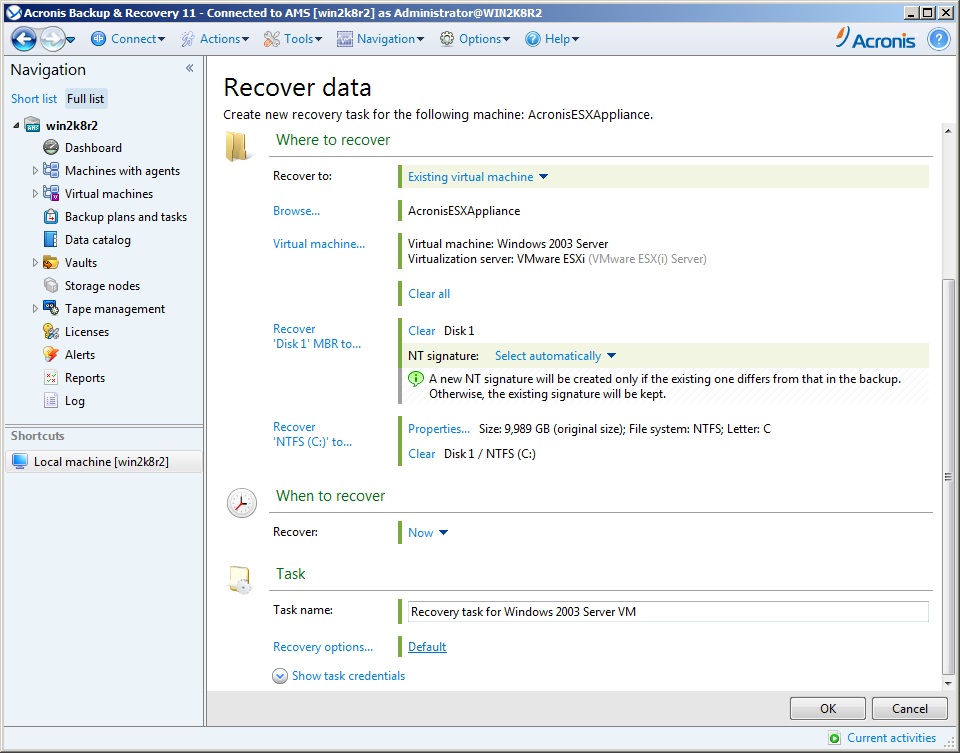Click the Connect globe icon
The image size is (960, 753).
[98, 39]
